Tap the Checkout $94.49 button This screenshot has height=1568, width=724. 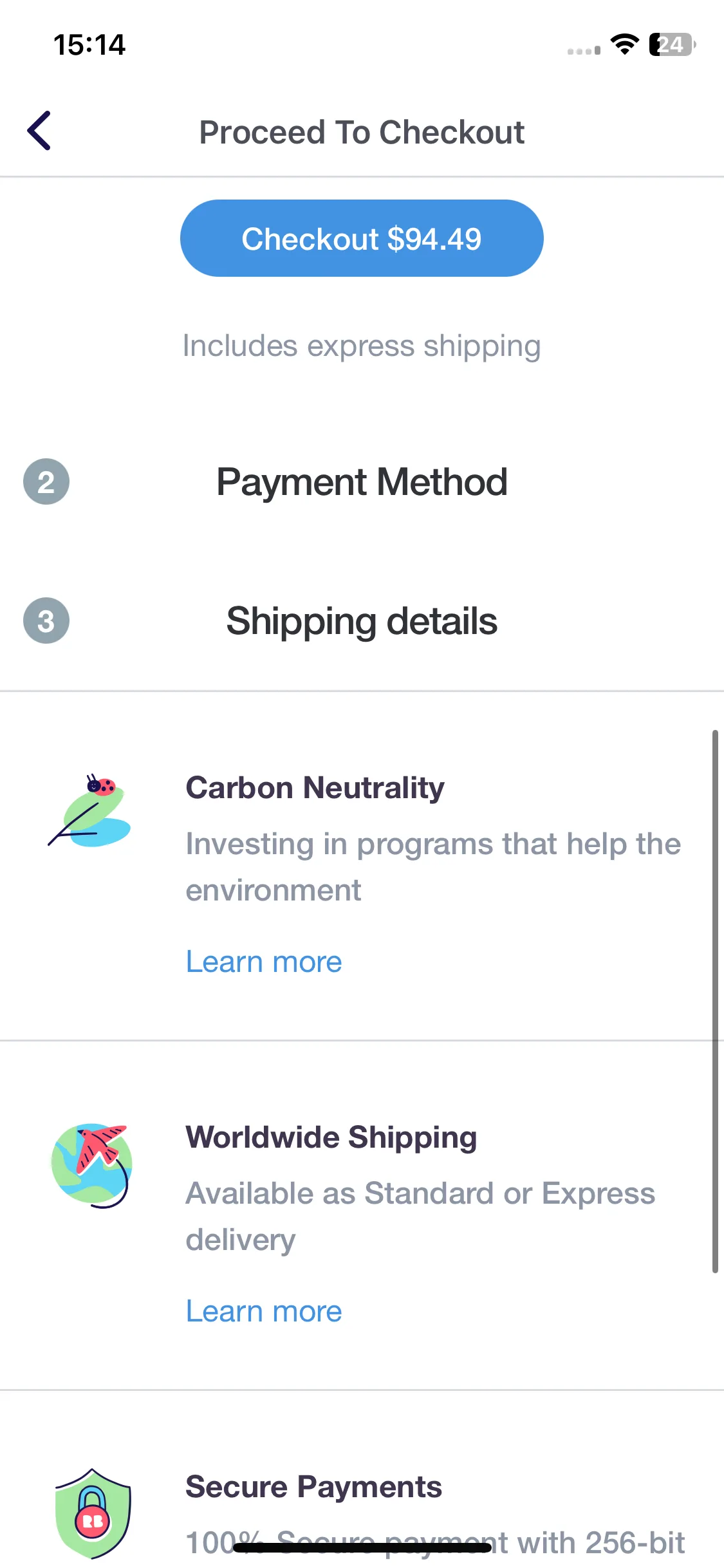click(x=362, y=238)
